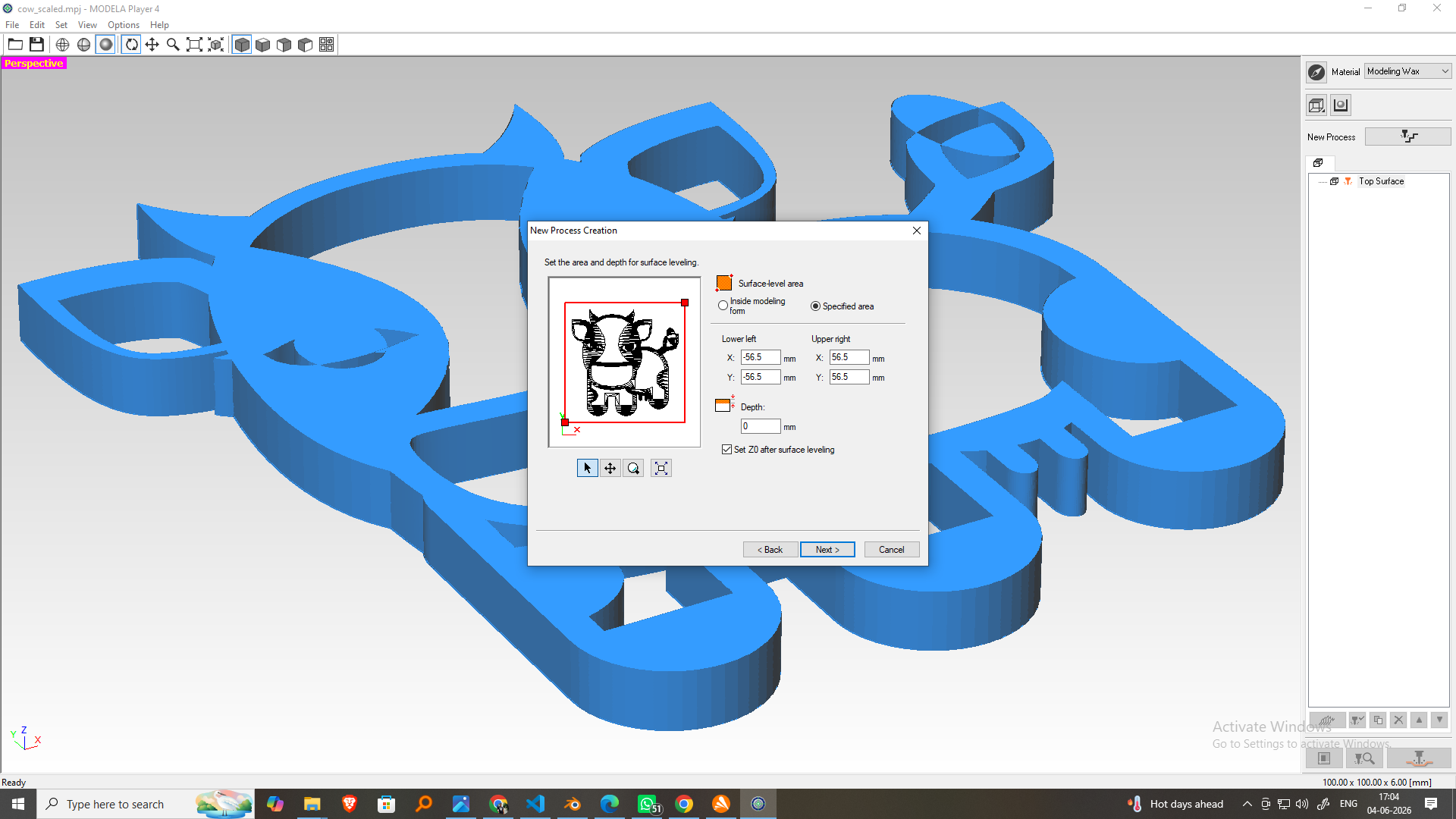Select the zoom tool below preview
Screen dimensions: 1456x819
633,469
